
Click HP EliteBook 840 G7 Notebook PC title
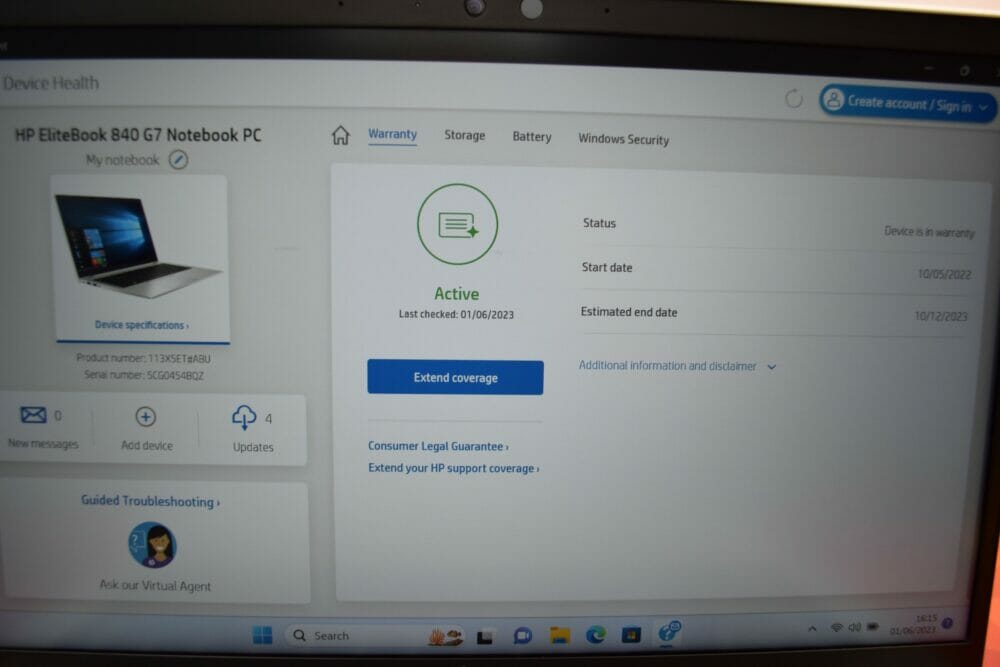pyautogui.click(x=138, y=135)
